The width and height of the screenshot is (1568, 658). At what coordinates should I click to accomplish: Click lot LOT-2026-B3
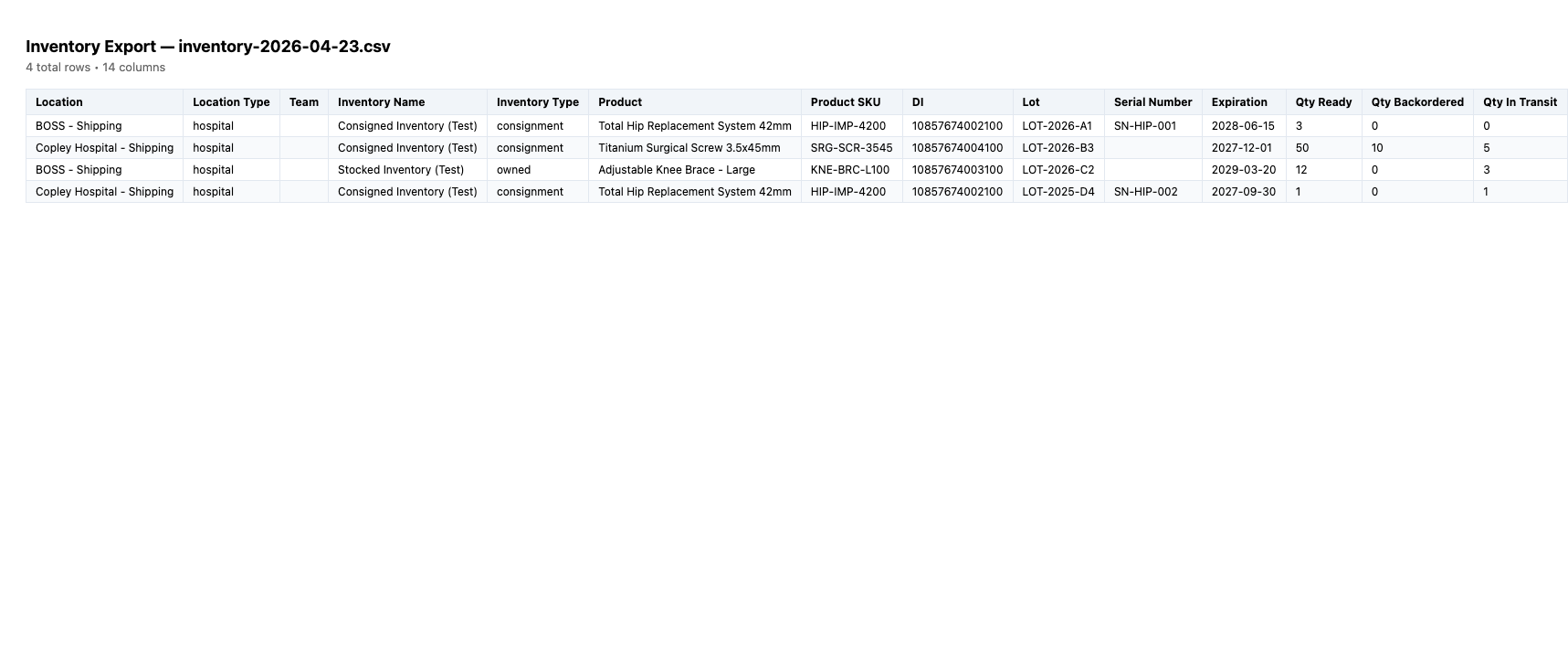1058,148
